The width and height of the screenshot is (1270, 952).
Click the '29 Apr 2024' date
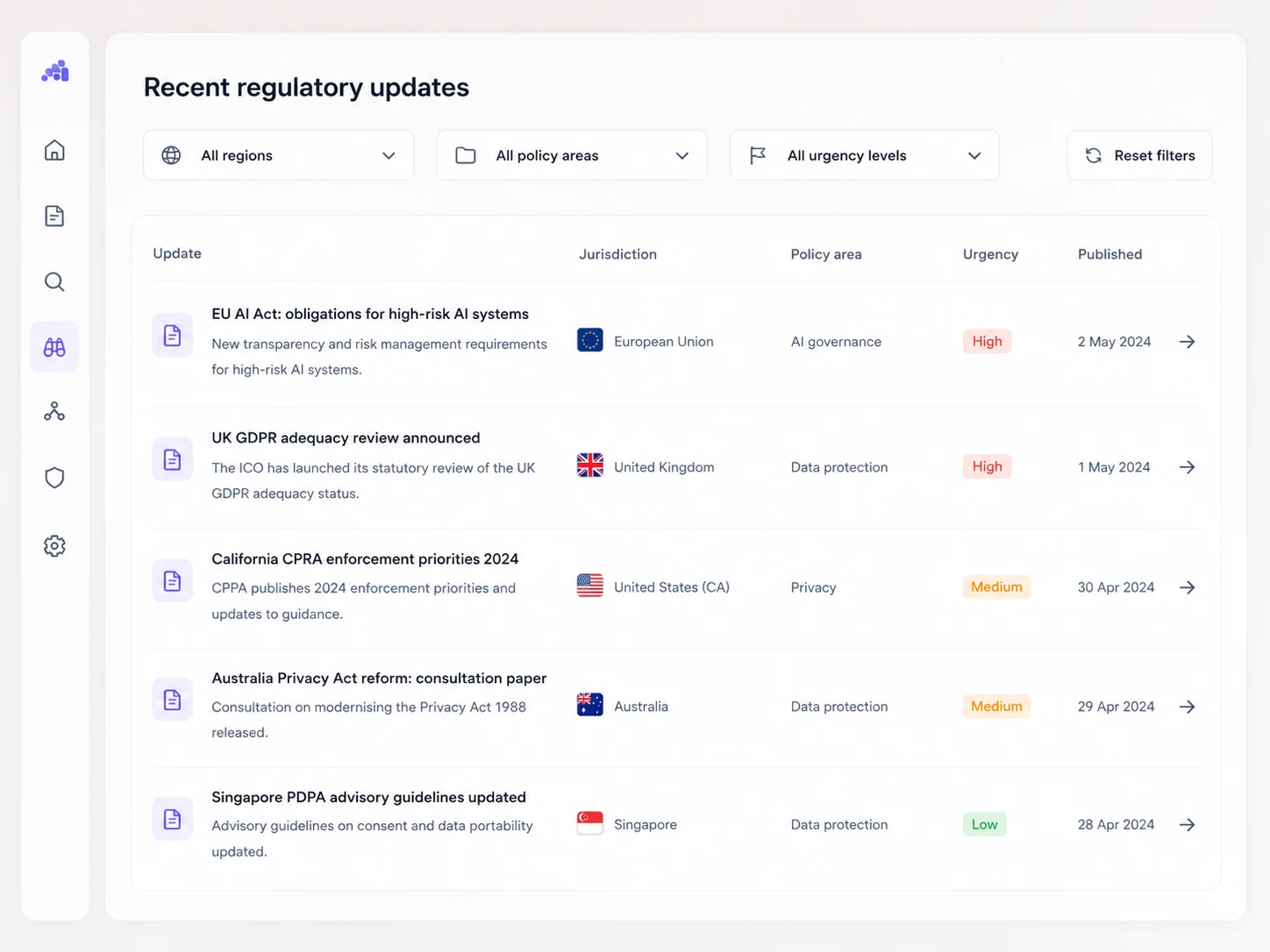[1116, 707]
